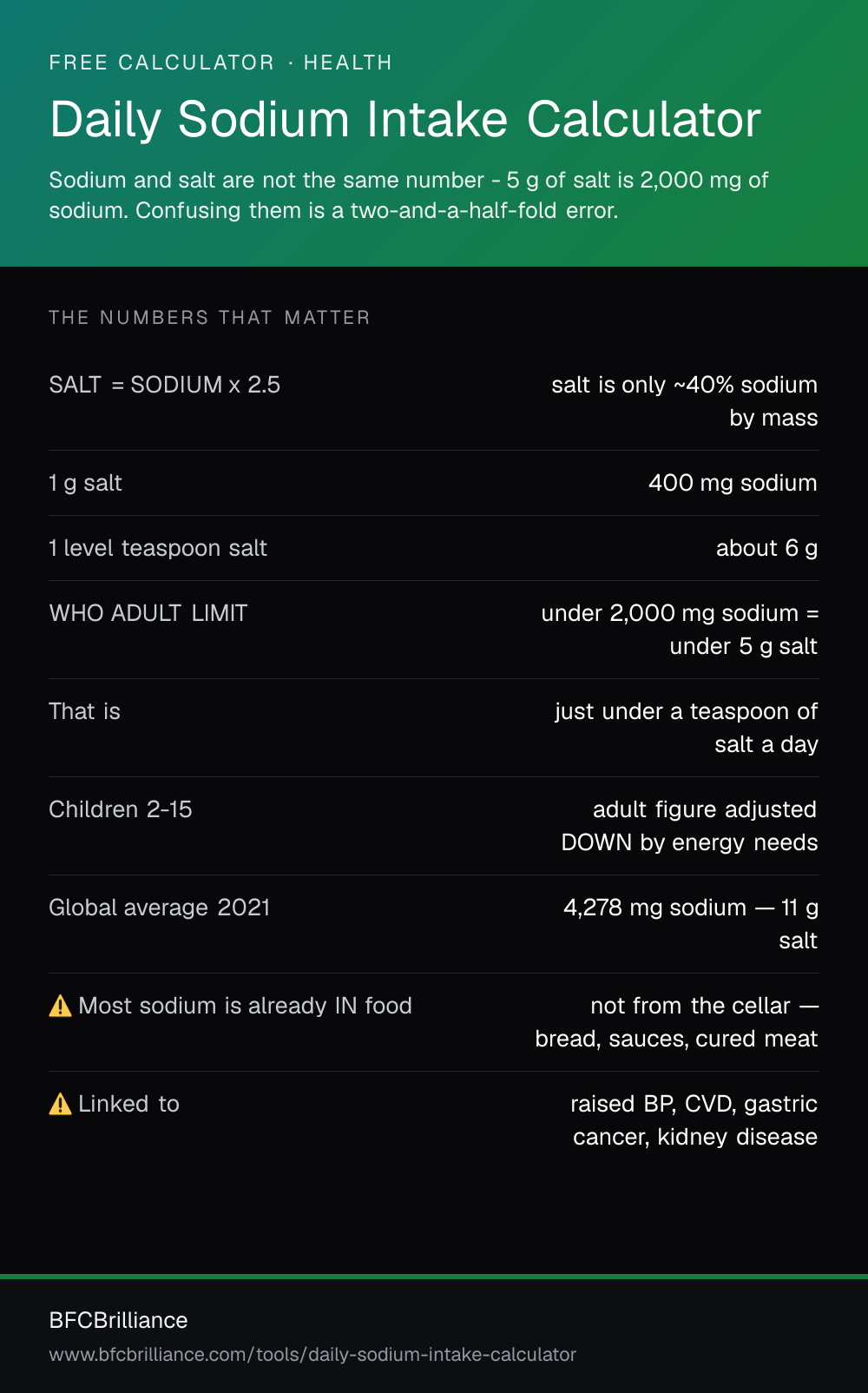The height and width of the screenshot is (1393, 868).
Task: Click the FREE CALCULATOR · HEALTH label
Action: coord(220,63)
